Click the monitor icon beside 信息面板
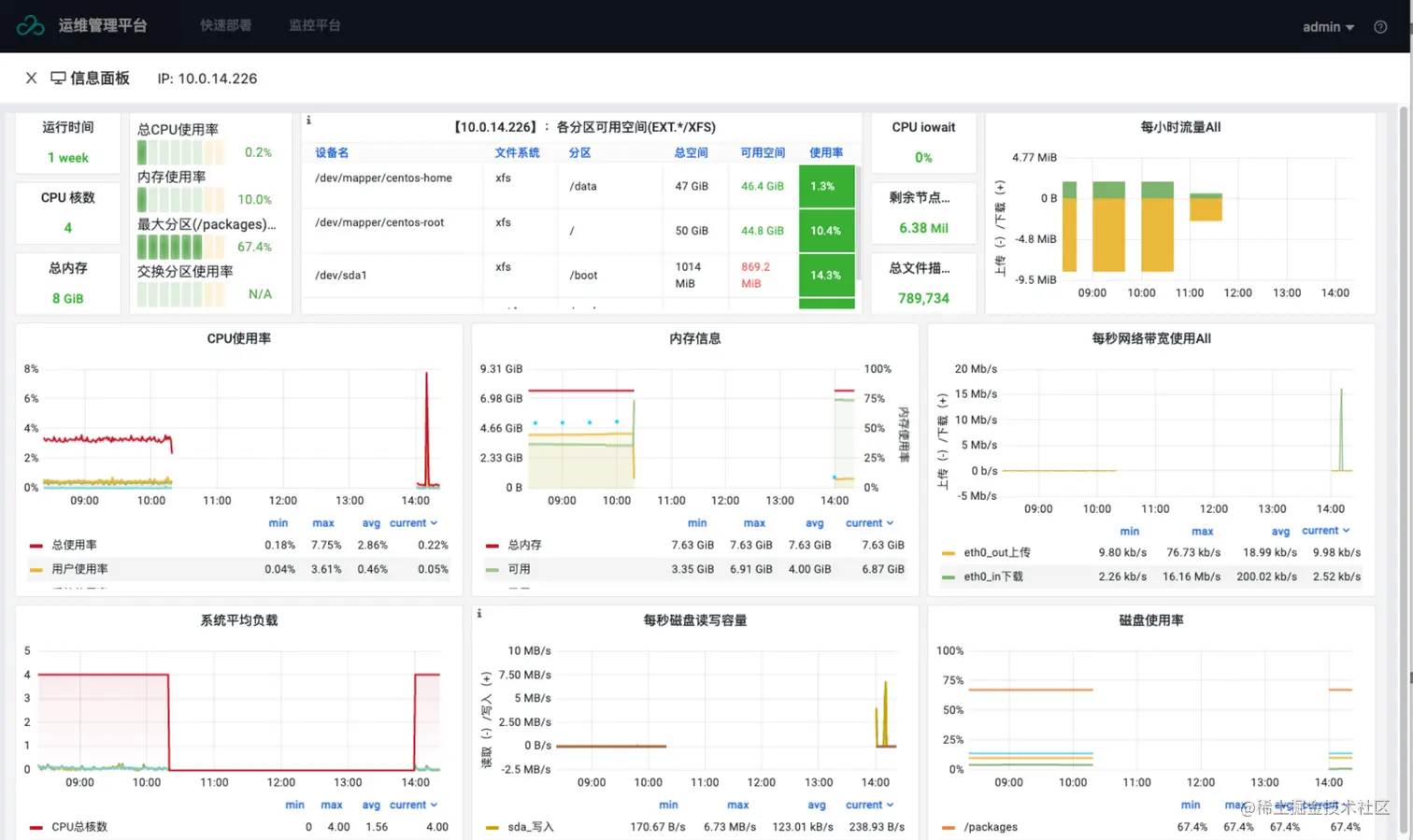 [58, 78]
